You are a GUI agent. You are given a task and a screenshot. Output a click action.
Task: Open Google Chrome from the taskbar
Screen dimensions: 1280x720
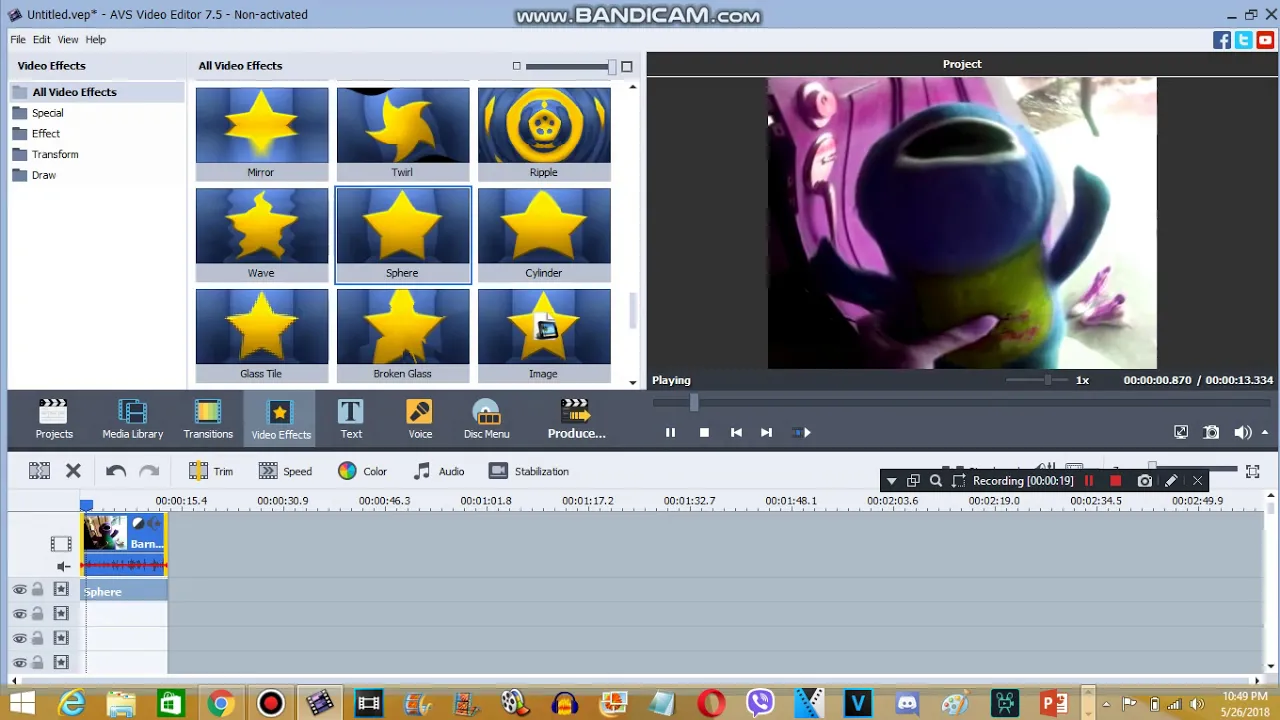click(221, 703)
